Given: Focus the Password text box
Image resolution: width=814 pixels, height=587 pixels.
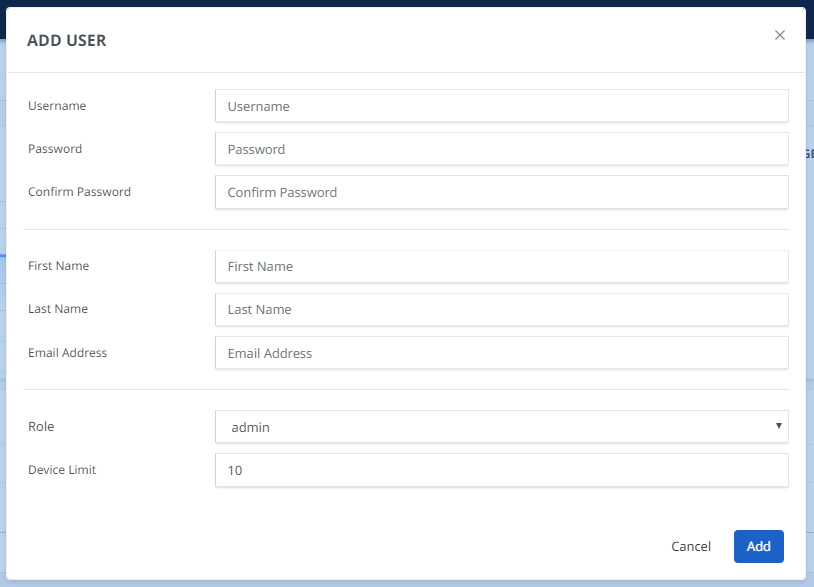Looking at the screenshot, I should [x=501, y=149].
